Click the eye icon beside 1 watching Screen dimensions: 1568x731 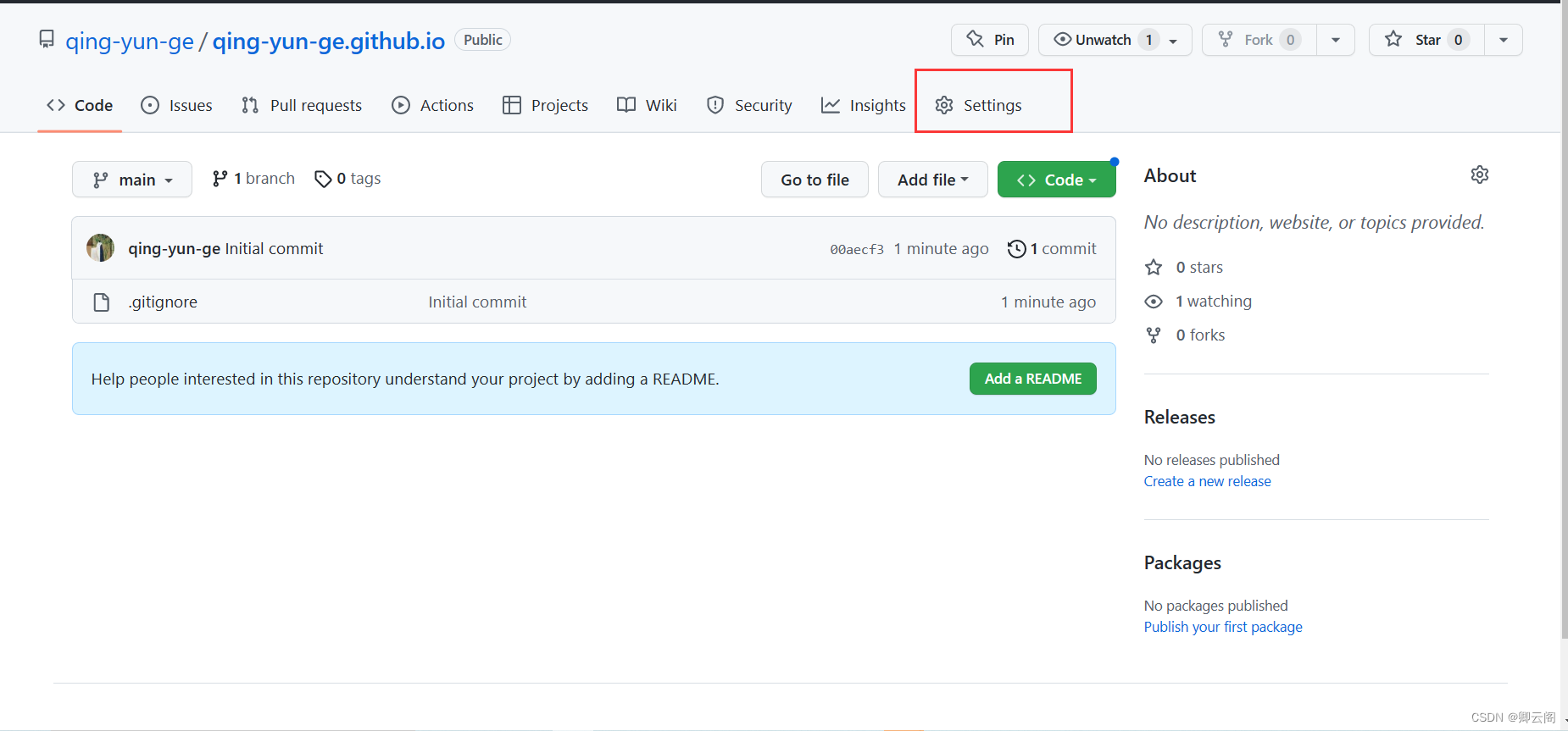click(x=1154, y=302)
